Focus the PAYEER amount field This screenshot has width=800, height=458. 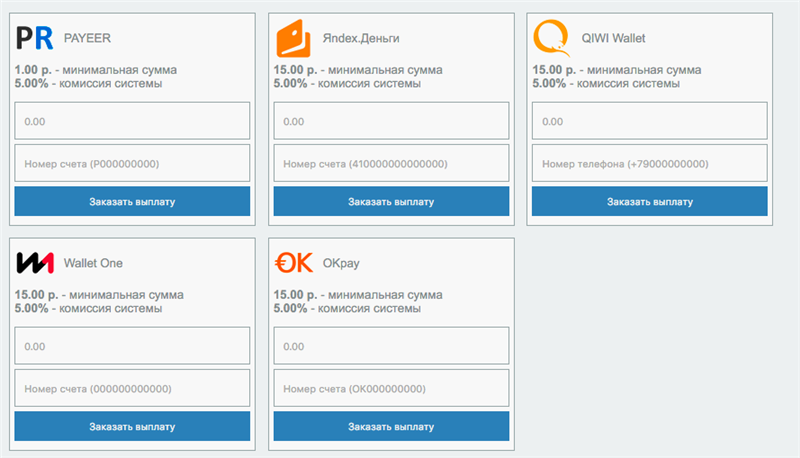[132, 122]
